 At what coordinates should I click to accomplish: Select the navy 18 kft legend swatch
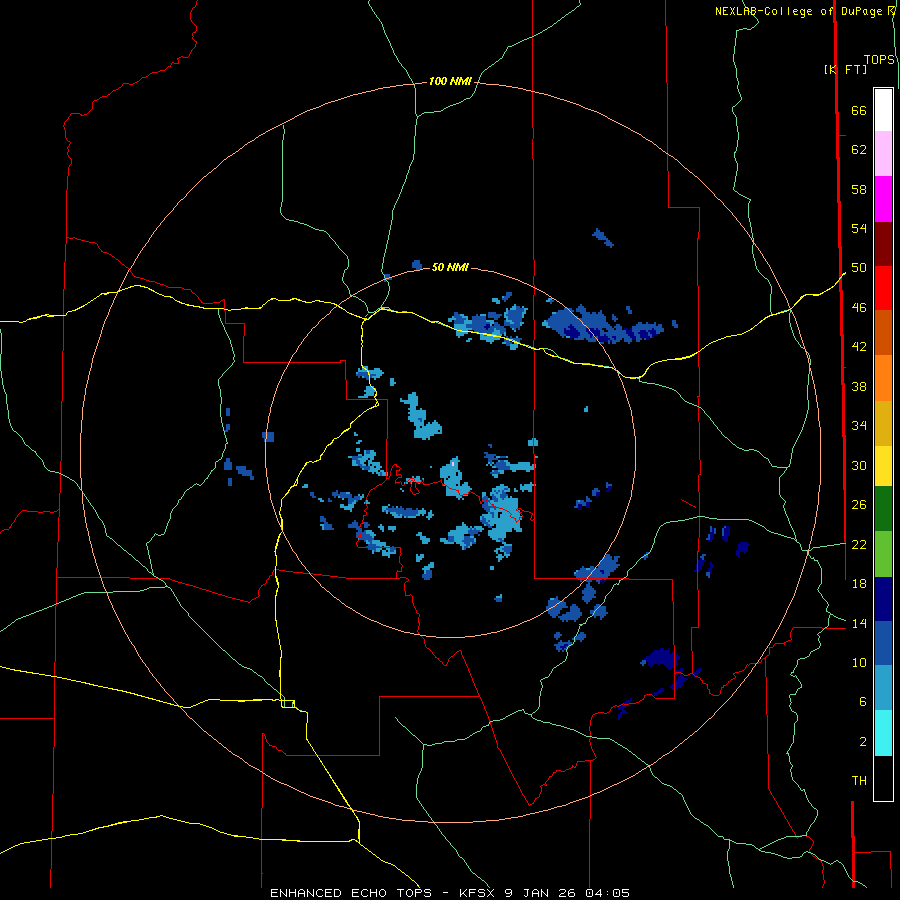pyautogui.click(x=883, y=599)
